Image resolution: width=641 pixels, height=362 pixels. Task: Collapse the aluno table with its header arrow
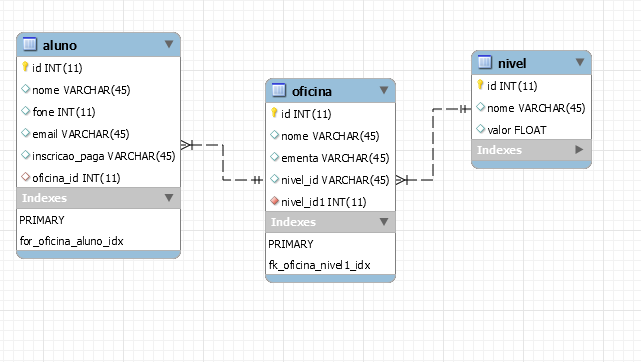[169, 44]
